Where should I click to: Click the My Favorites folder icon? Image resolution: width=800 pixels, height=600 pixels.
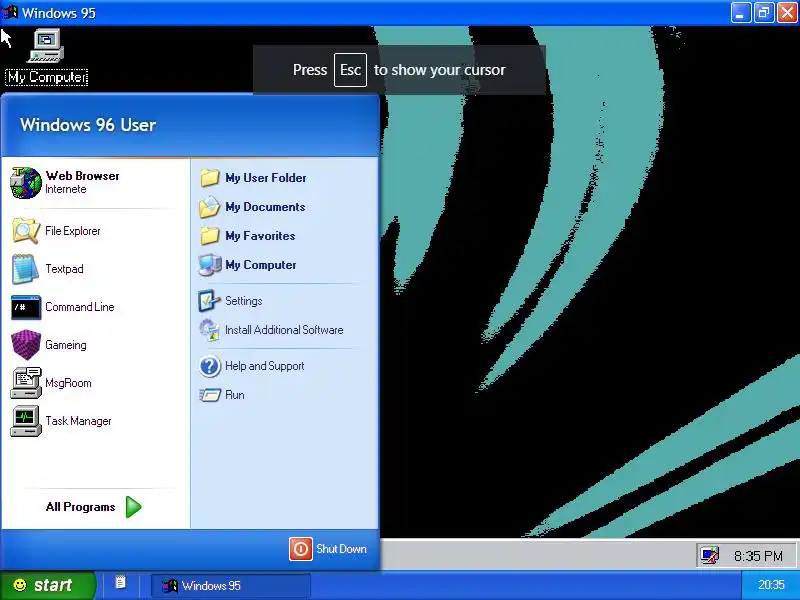point(209,236)
